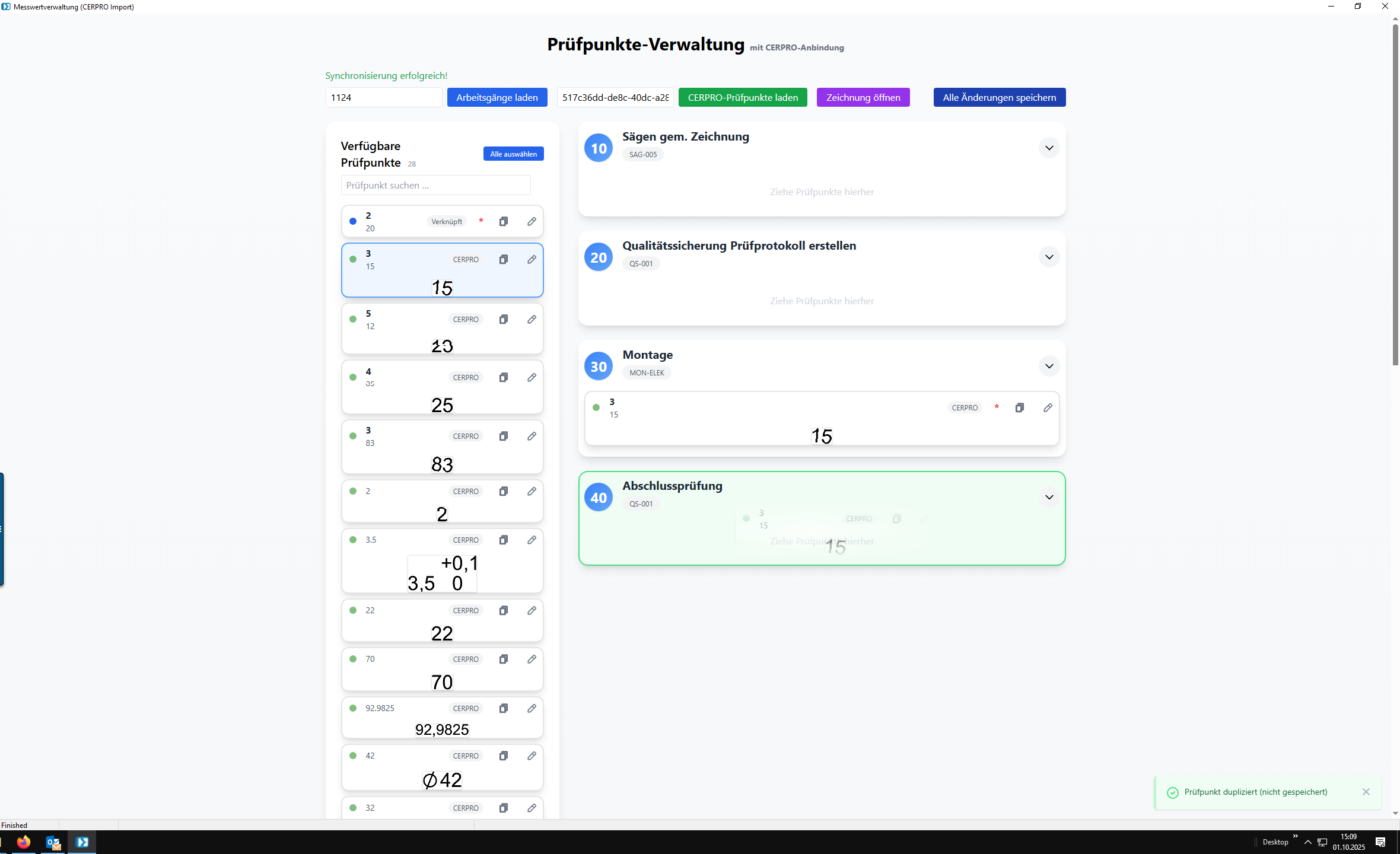The height and width of the screenshot is (854, 1400).
Task: Toggle the Qualitätssicherung step chevron
Action: pos(1049,257)
